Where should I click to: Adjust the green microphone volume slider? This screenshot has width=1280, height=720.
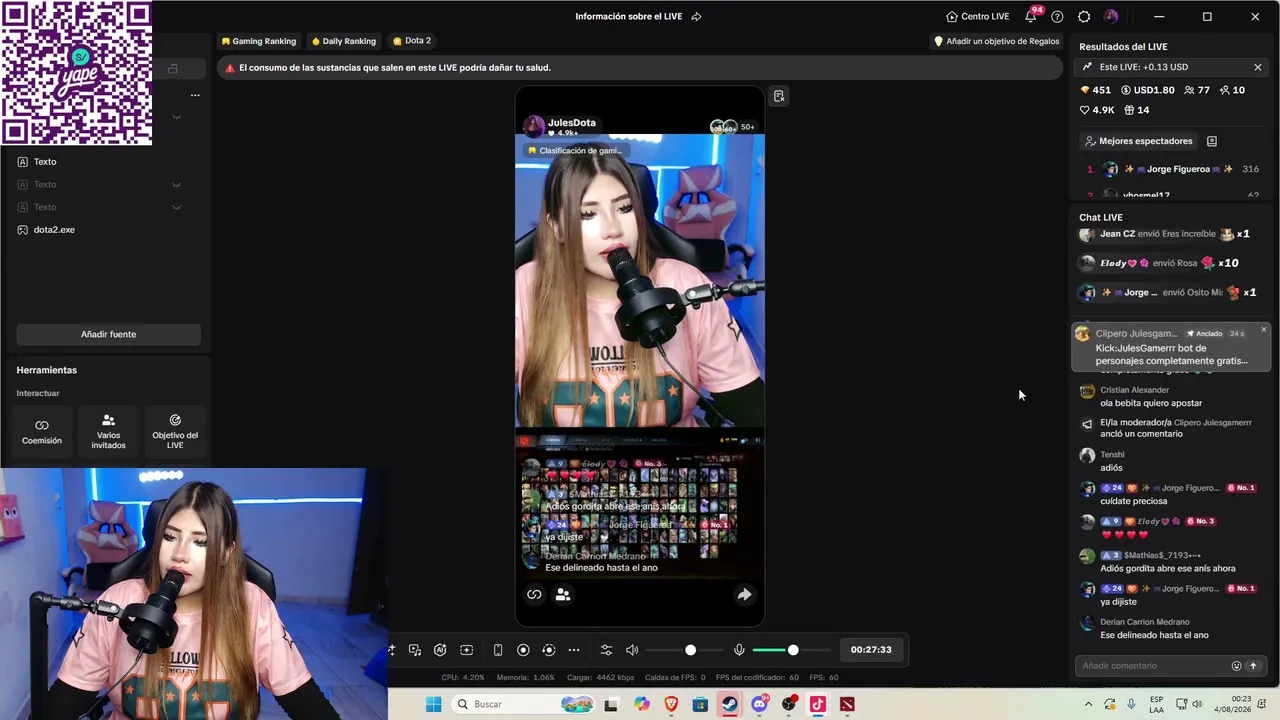(793, 650)
